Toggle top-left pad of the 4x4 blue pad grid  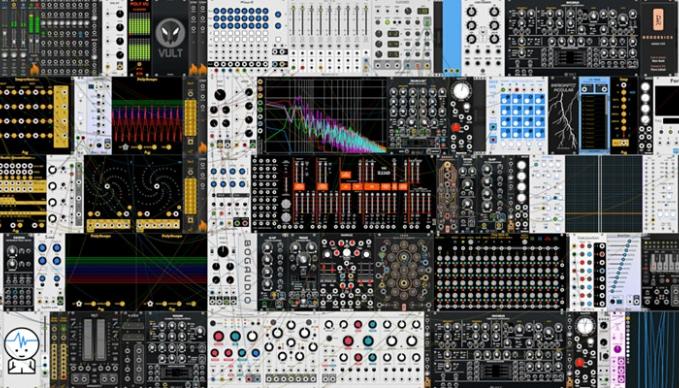[x=506, y=100]
